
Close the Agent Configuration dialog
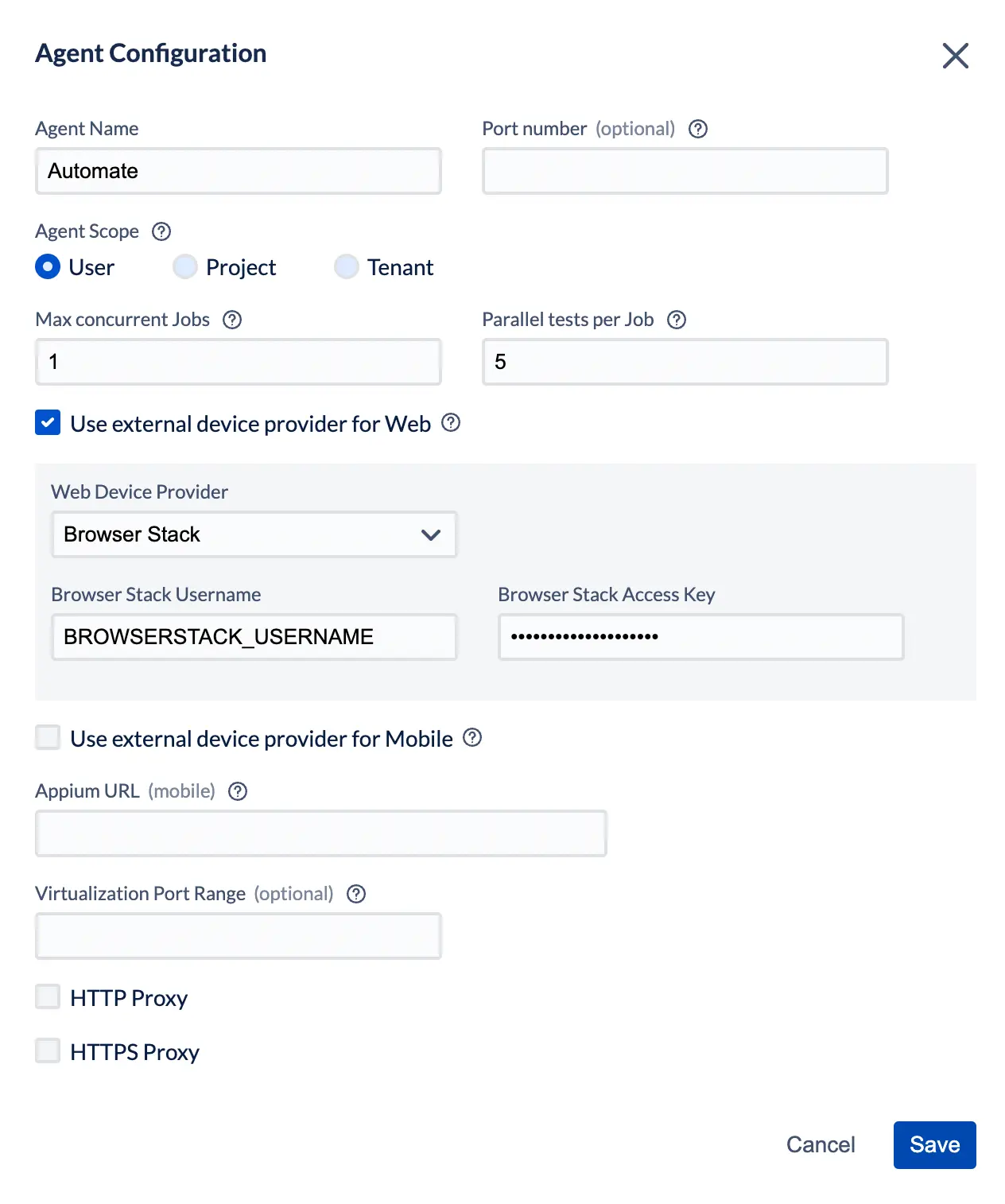955,56
